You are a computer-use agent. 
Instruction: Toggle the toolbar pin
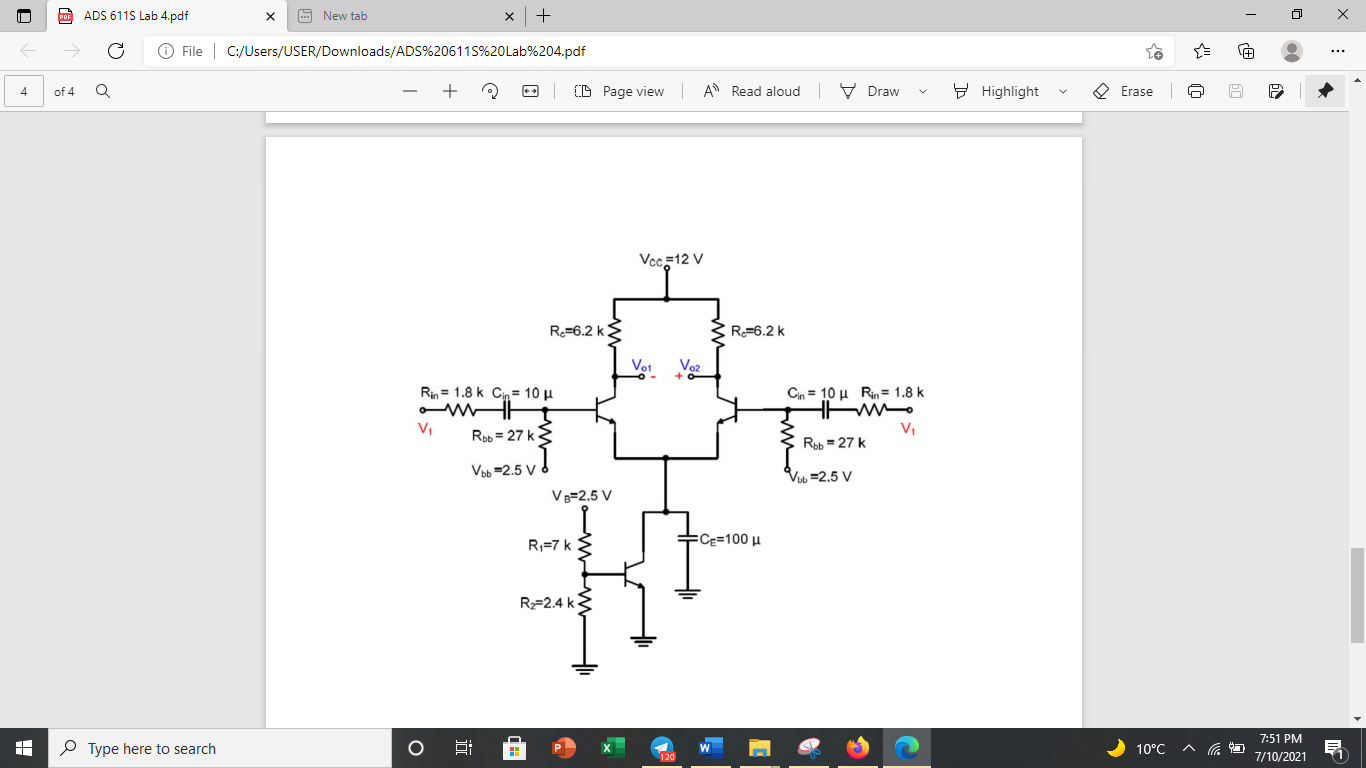(1324, 91)
